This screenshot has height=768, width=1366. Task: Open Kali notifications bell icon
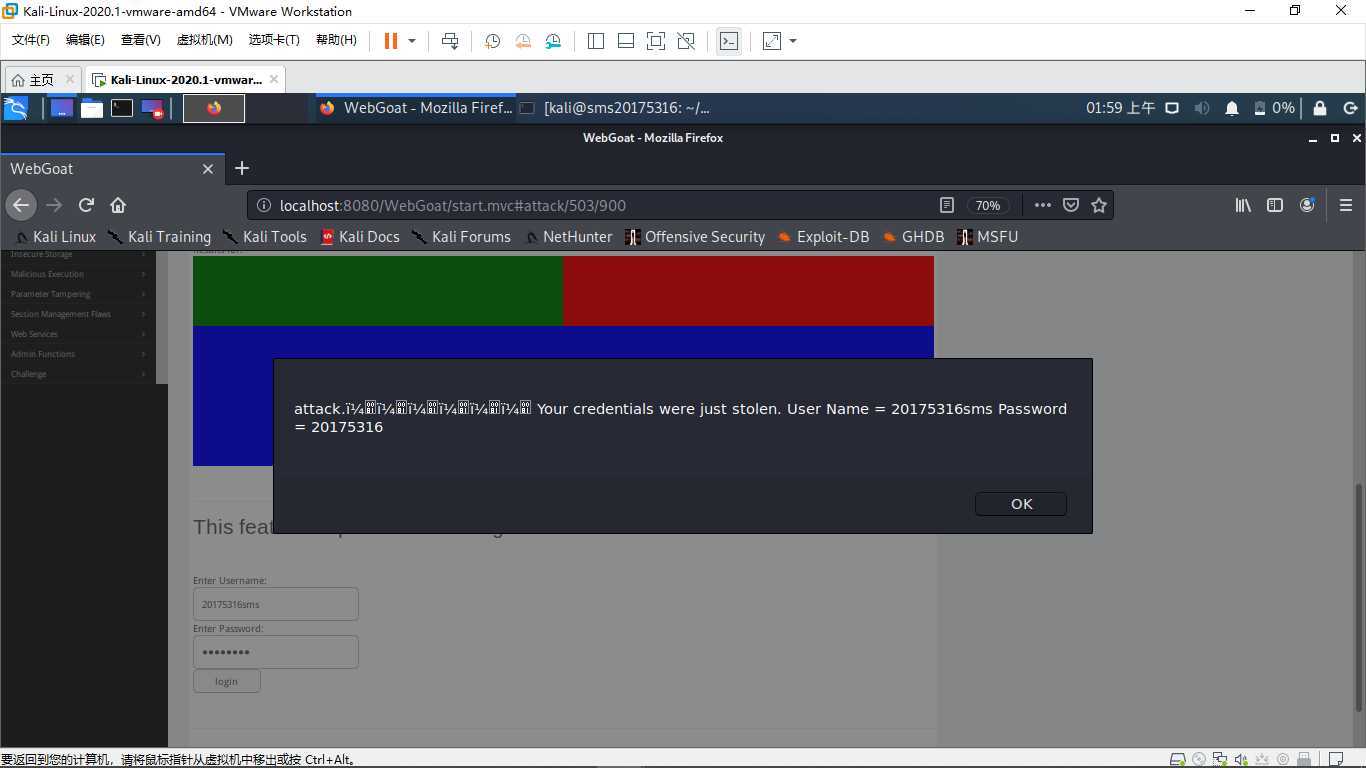[x=1232, y=108]
